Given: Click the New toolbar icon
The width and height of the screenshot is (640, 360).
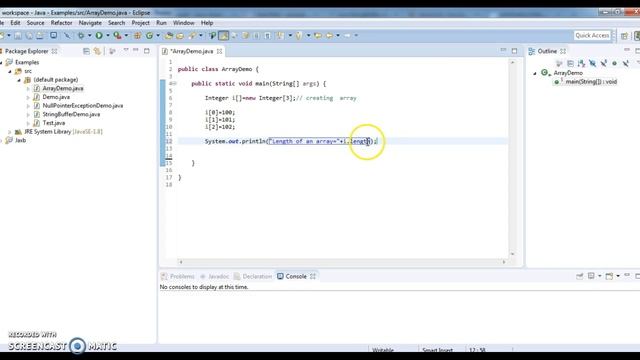Looking at the screenshot, I should pos(3,36).
